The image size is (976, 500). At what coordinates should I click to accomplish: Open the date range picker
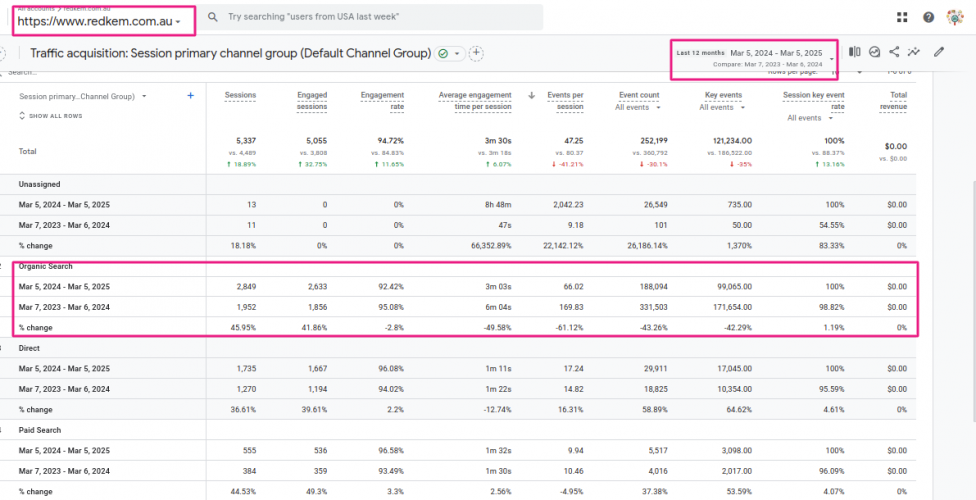(x=754, y=59)
